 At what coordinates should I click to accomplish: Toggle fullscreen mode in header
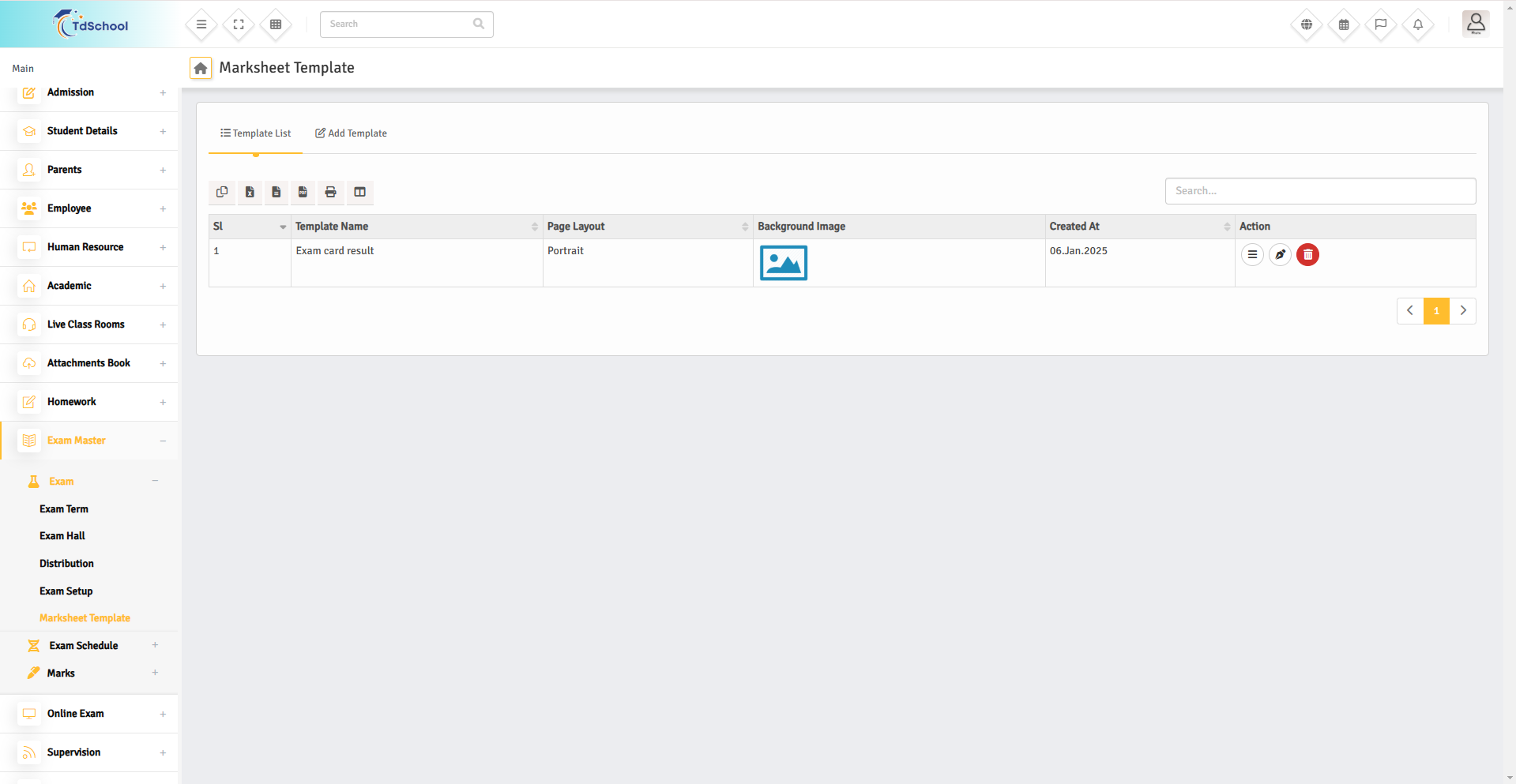[x=239, y=24]
